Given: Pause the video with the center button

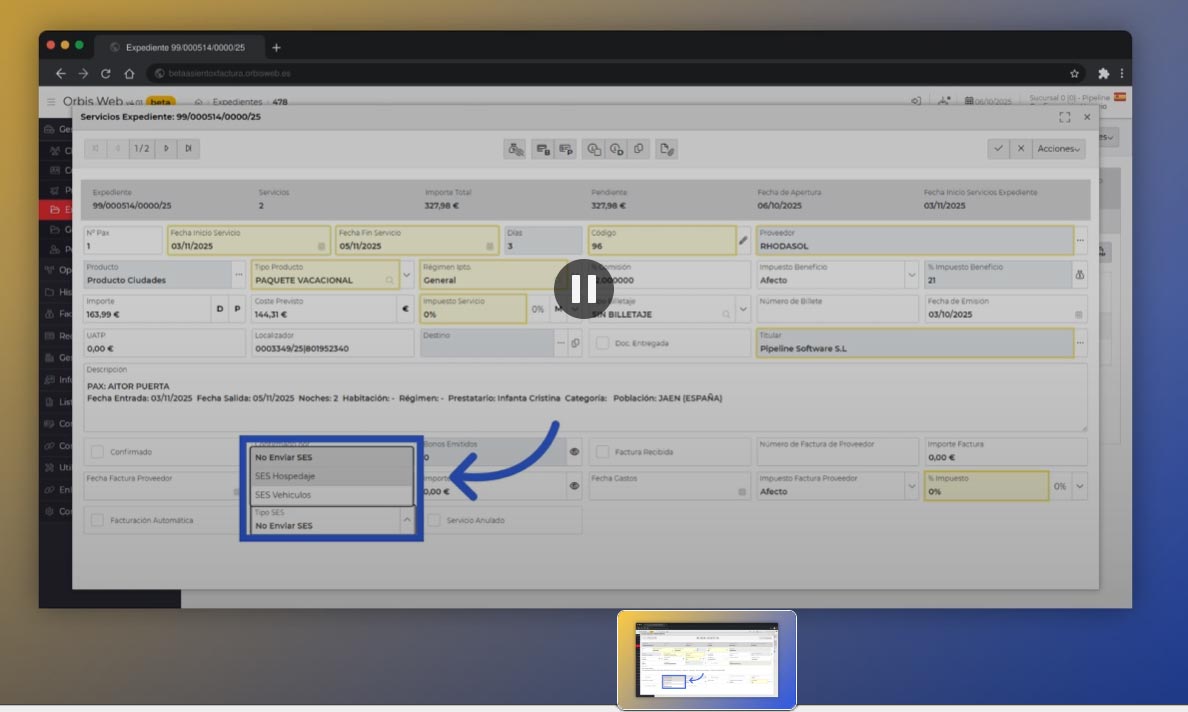Looking at the screenshot, I should tap(583, 289).
